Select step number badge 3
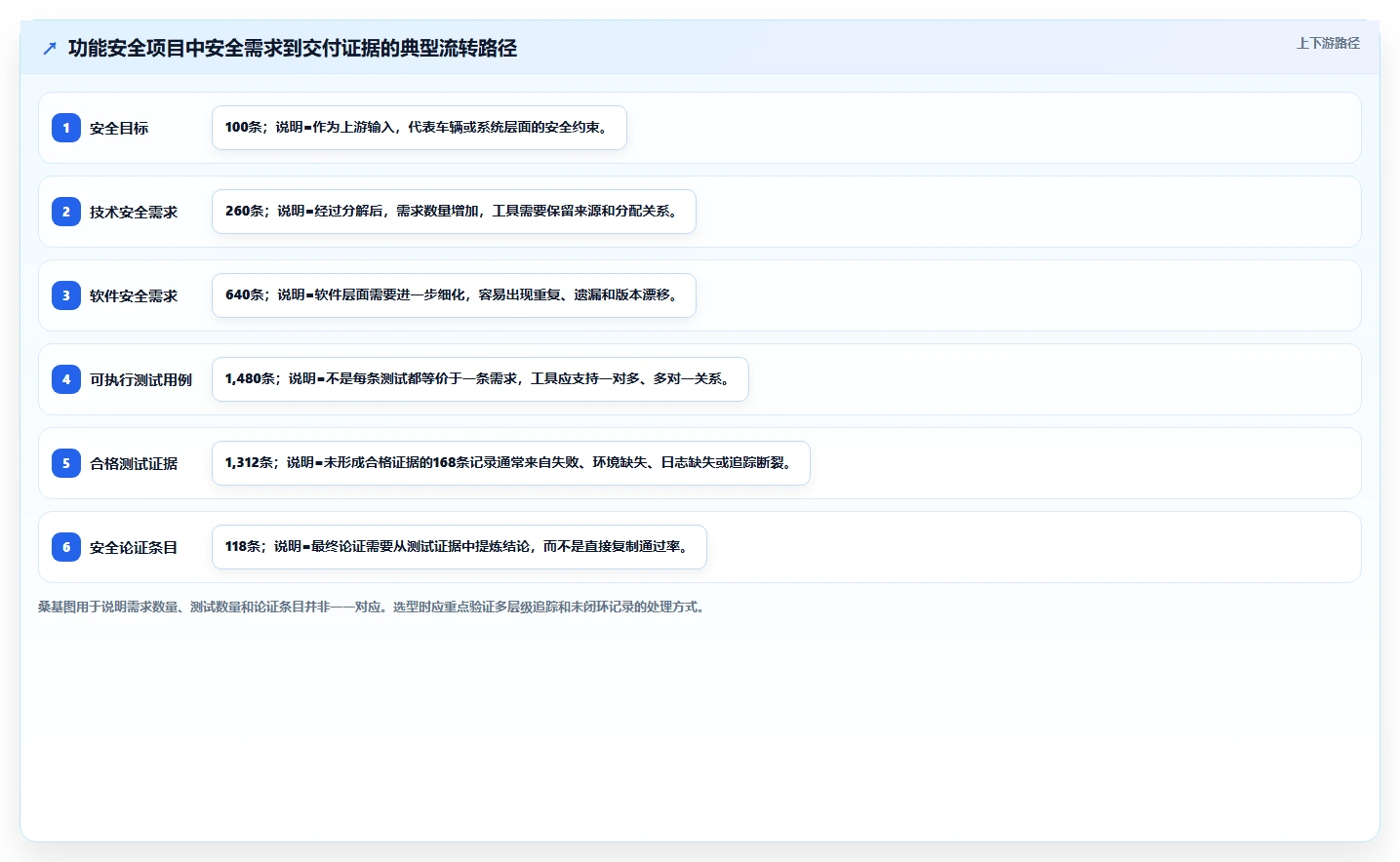 66,295
